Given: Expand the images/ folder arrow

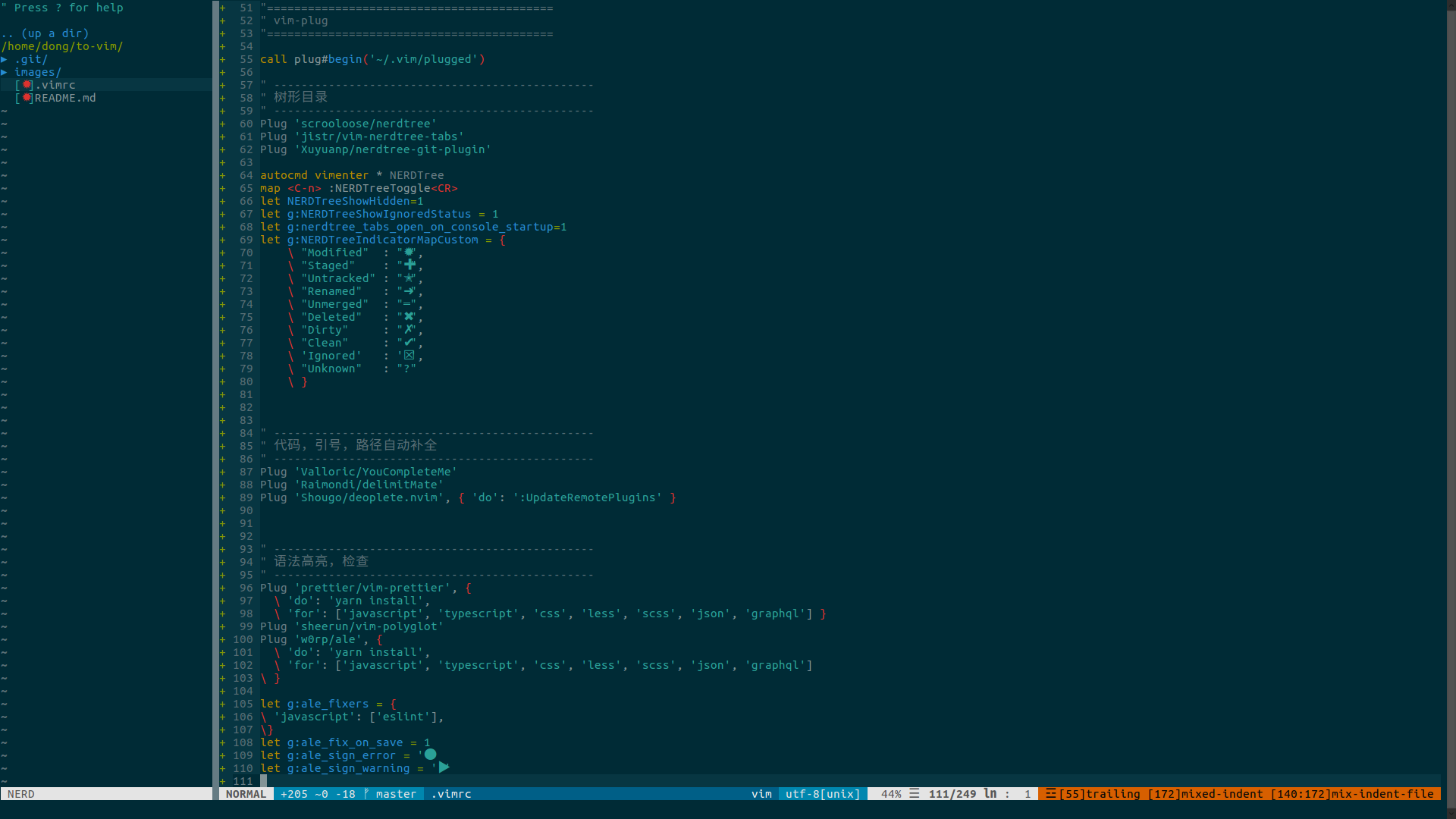Looking at the screenshot, I should click(x=5, y=72).
